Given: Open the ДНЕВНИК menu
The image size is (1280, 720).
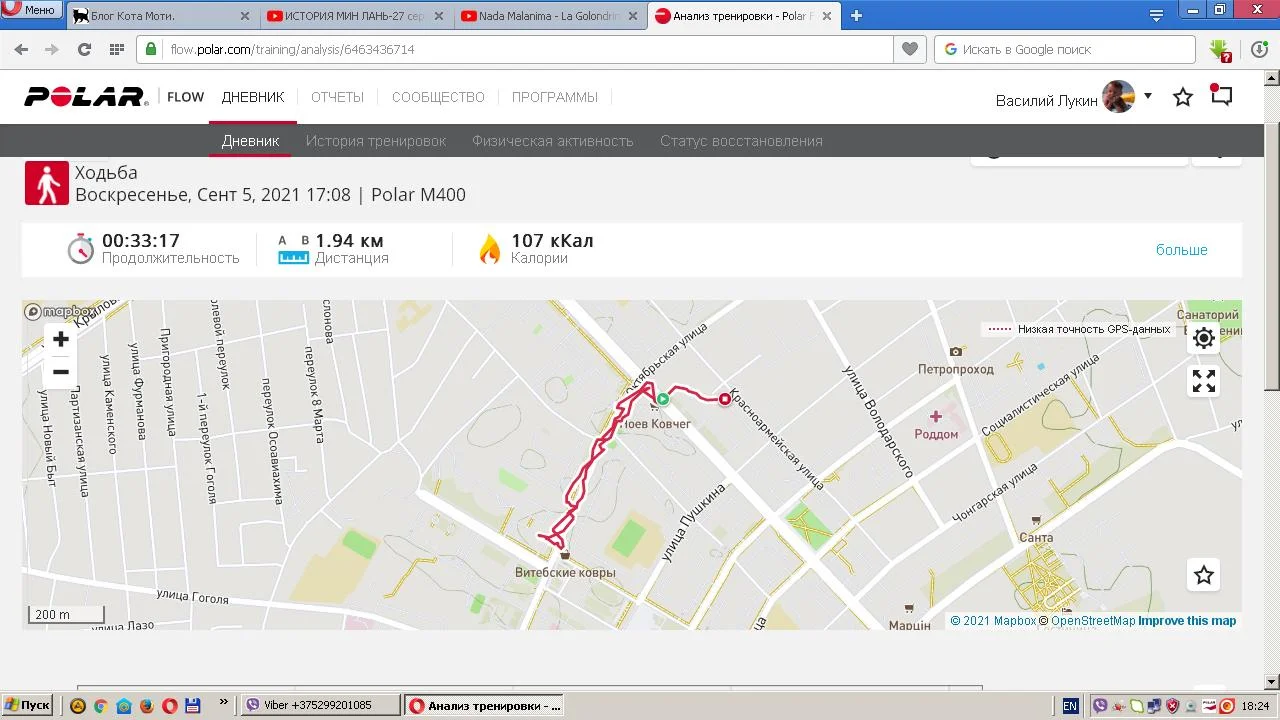Looking at the screenshot, I should tap(253, 97).
